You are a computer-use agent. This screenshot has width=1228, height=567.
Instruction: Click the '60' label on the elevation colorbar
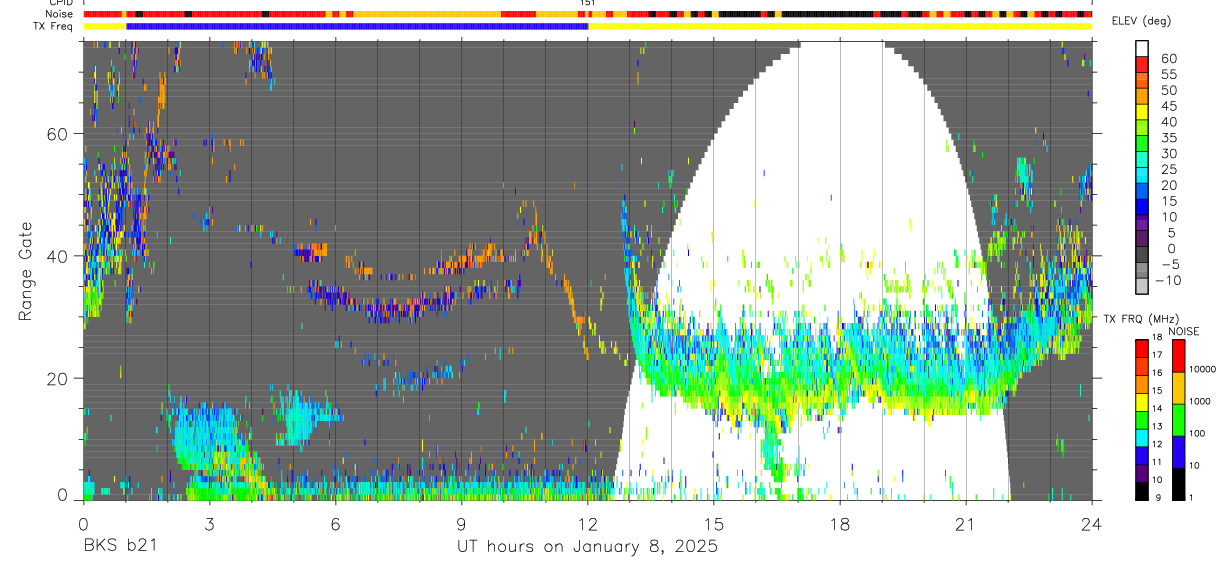(1168, 58)
